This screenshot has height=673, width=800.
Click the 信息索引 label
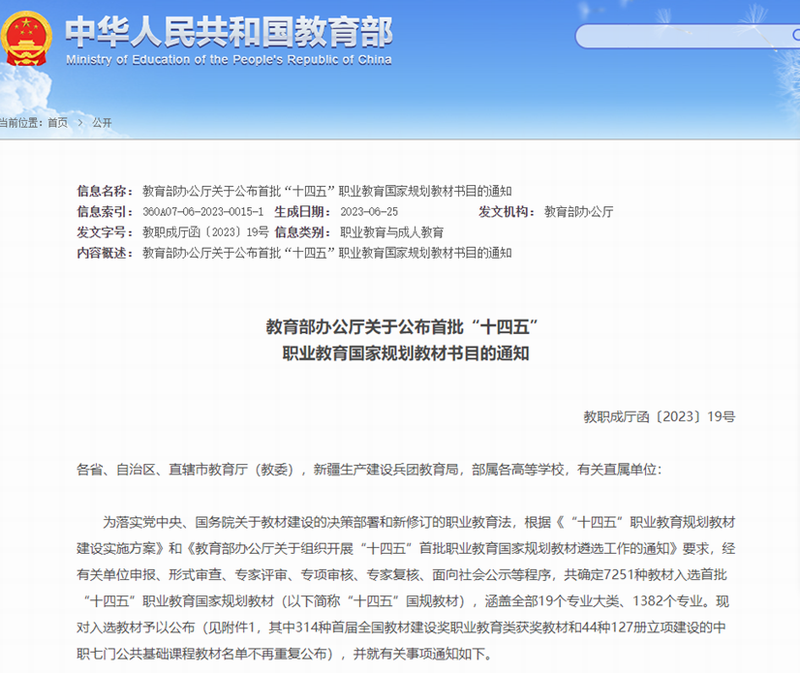point(105,212)
